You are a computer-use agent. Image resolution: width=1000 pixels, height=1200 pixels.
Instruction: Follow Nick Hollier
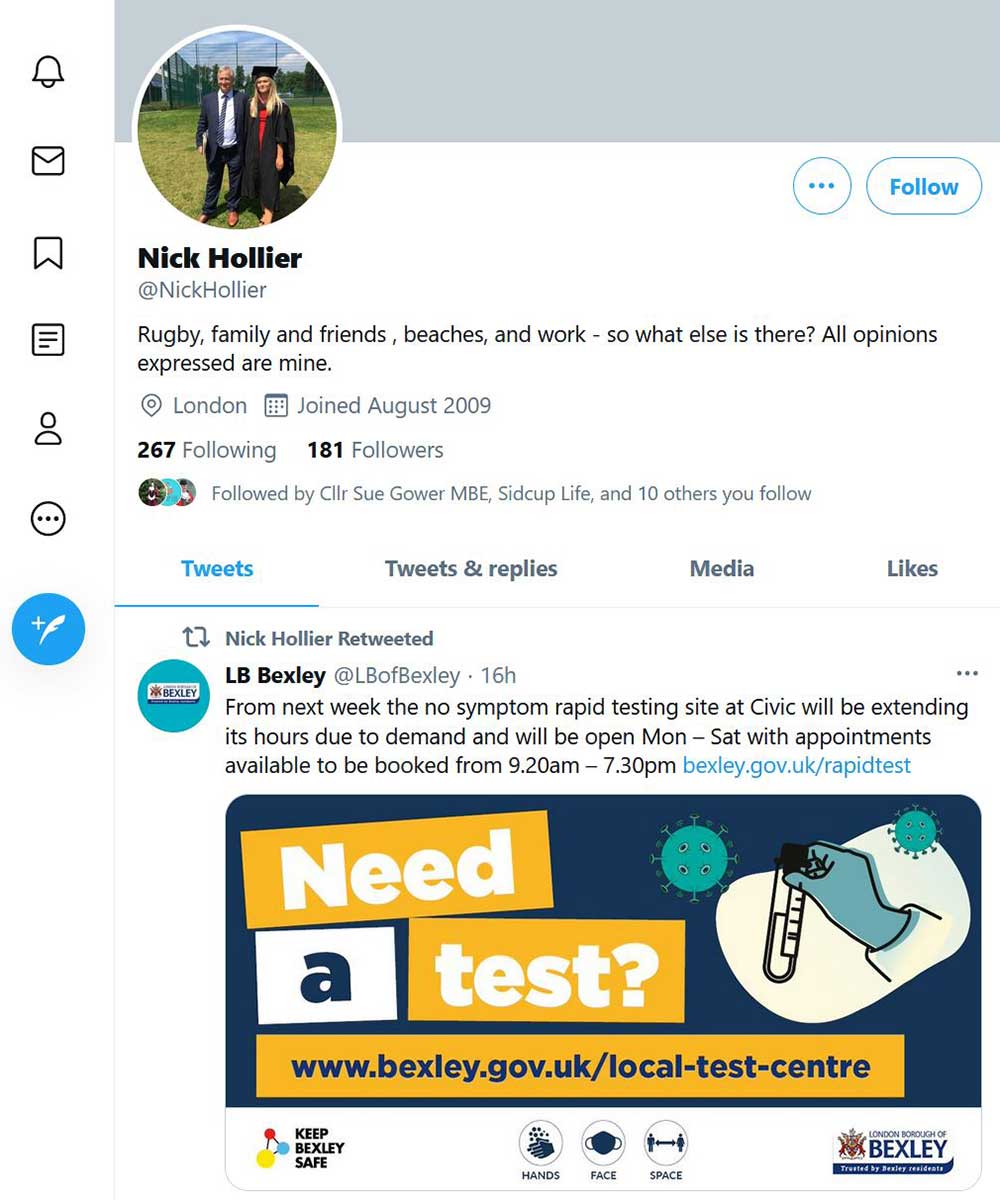[x=923, y=186]
